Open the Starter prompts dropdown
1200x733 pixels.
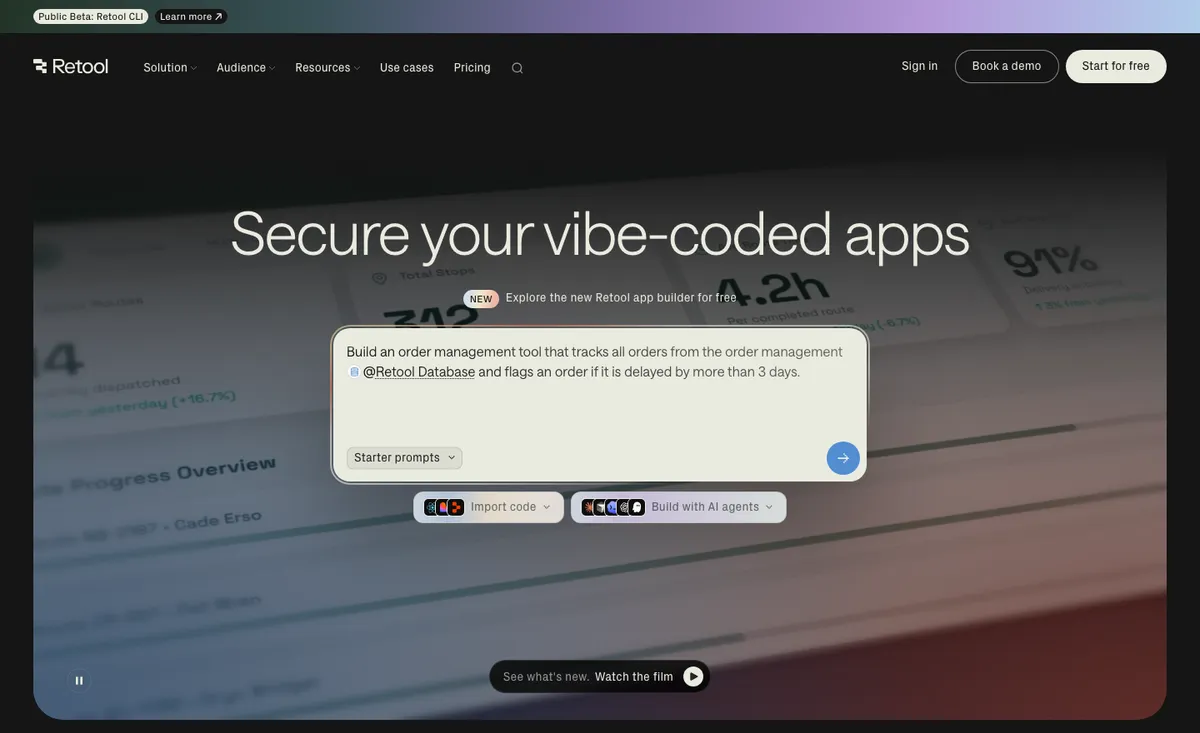[405, 458]
